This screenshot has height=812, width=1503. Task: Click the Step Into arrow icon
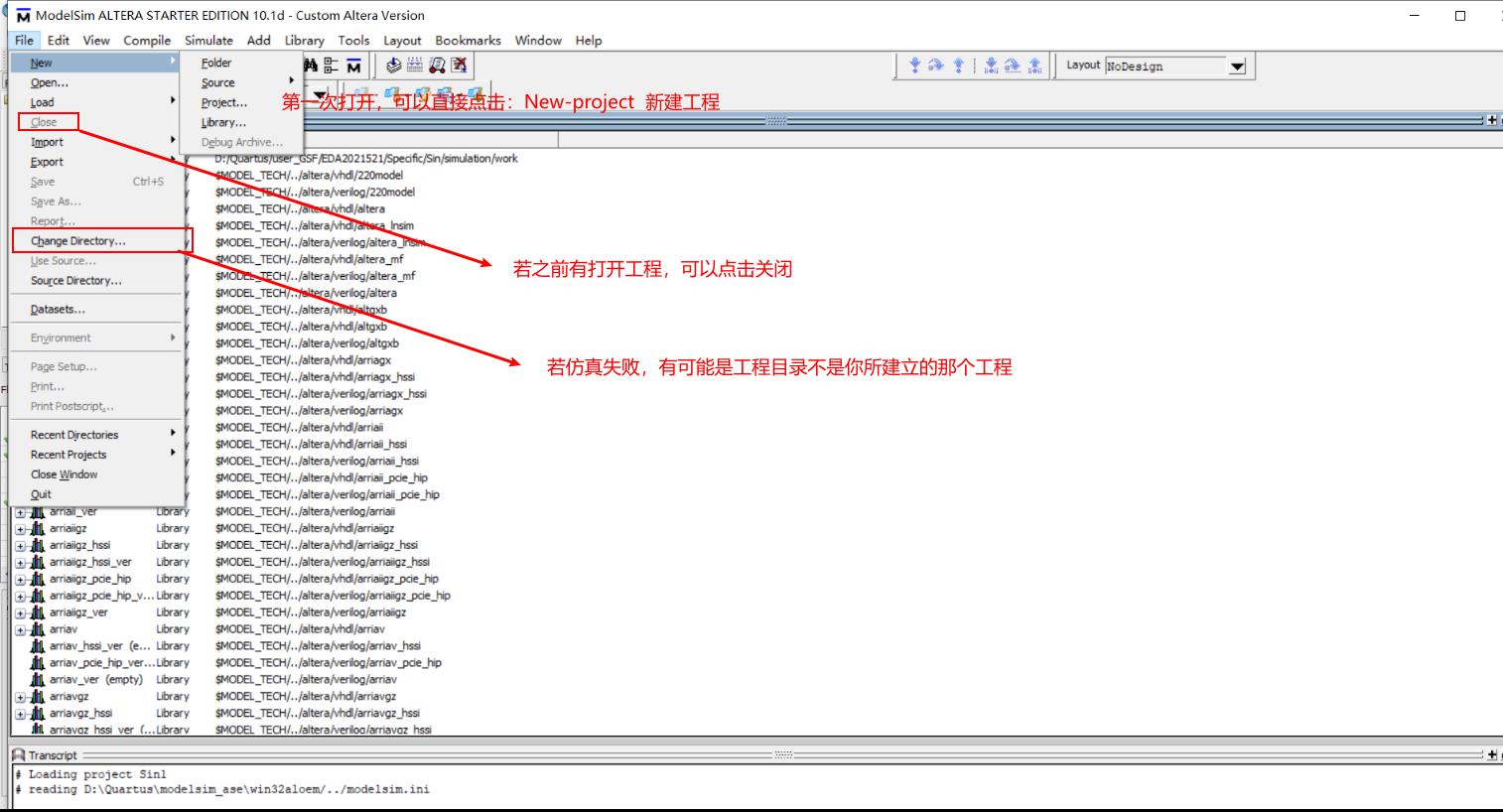coord(915,66)
